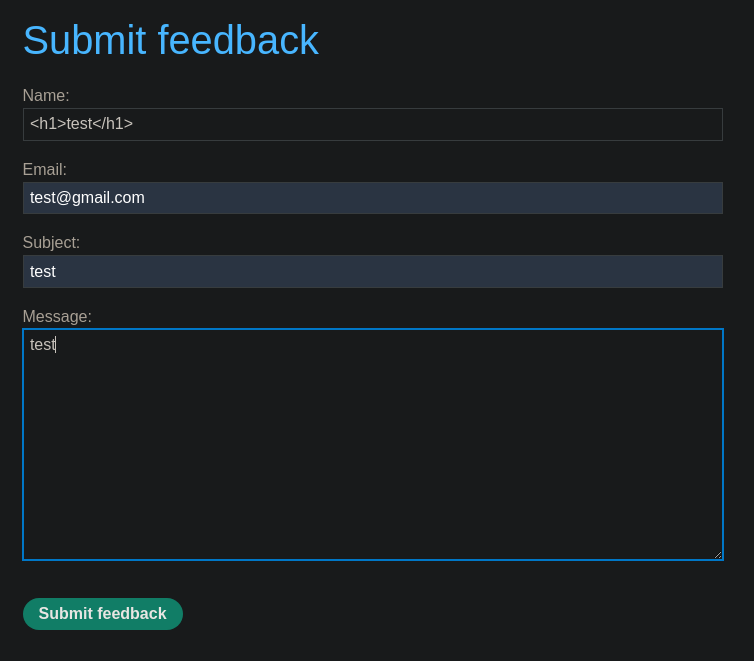Click the "Email:" label

click(45, 170)
